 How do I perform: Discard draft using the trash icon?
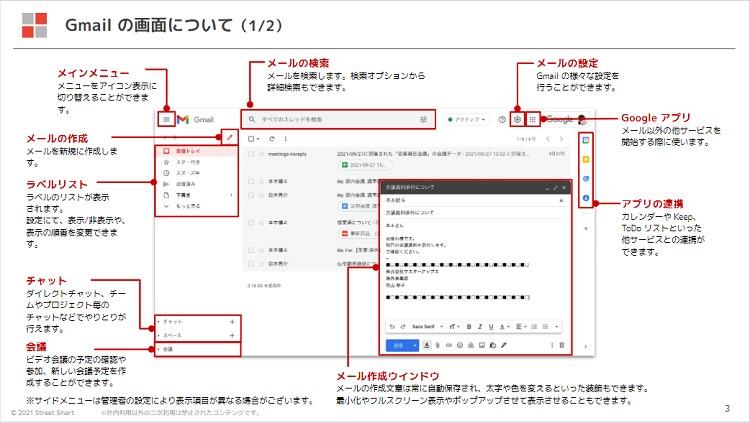pyautogui.click(x=561, y=345)
